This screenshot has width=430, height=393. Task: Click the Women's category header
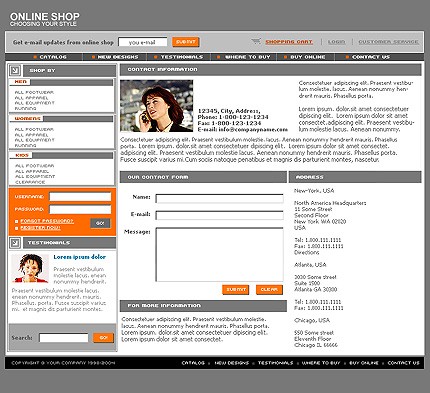point(27,119)
